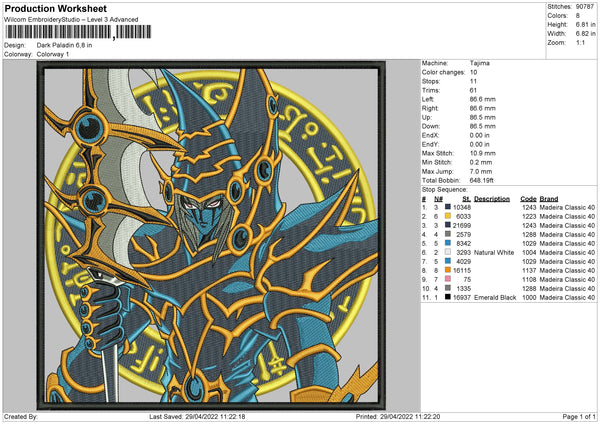
Task: Select the navy swatch beside 21699 stitches
Action: (x=448, y=225)
